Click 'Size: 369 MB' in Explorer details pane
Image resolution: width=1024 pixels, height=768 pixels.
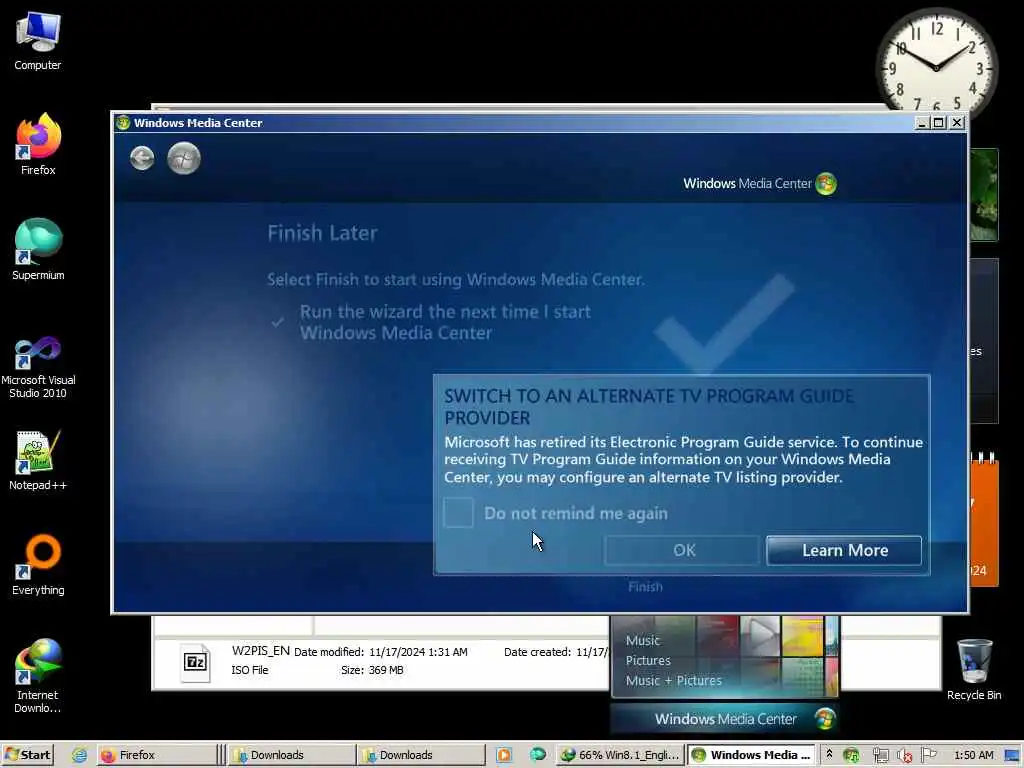click(372, 670)
